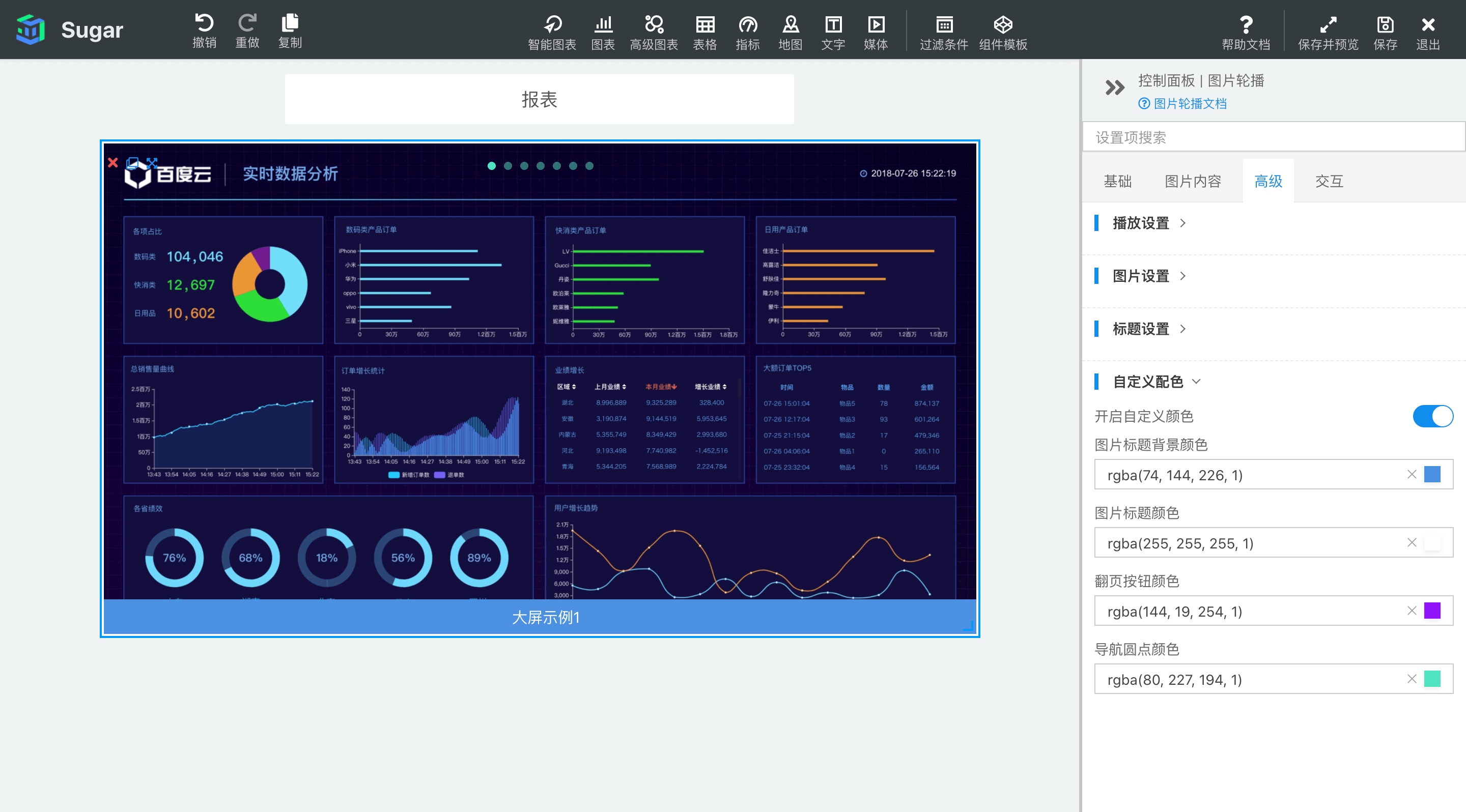Open the 图表 chart menu
Viewport: 1466px width, 812px height.
[603, 33]
